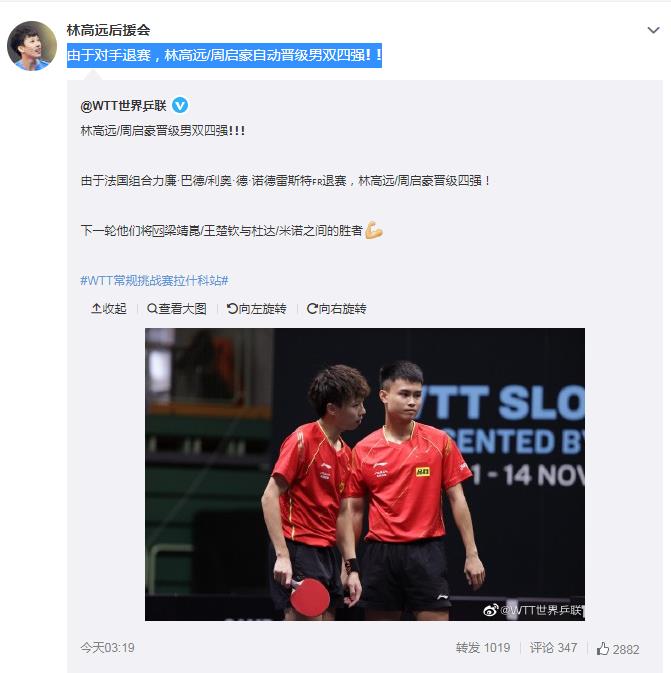
Task: Click the 林高远后援会 profile avatar
Action: tap(32, 45)
